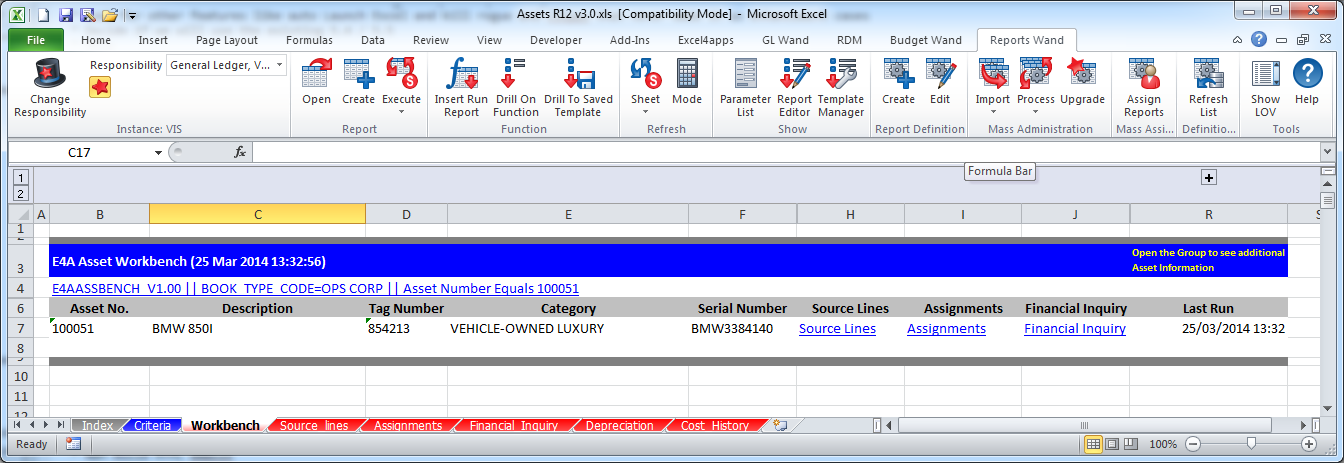
Task: Open the Process dropdown arrow
Action: click(x=1035, y=111)
